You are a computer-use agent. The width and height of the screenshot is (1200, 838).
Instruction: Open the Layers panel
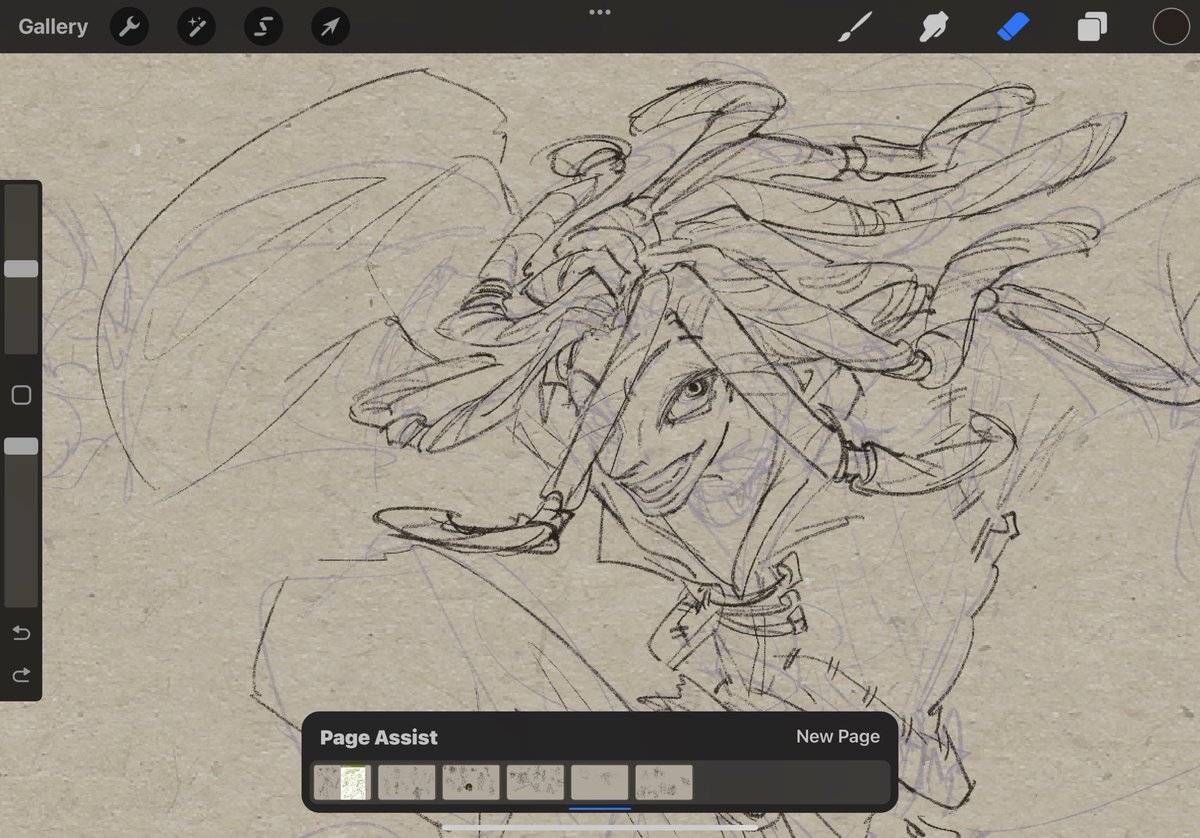1092,27
